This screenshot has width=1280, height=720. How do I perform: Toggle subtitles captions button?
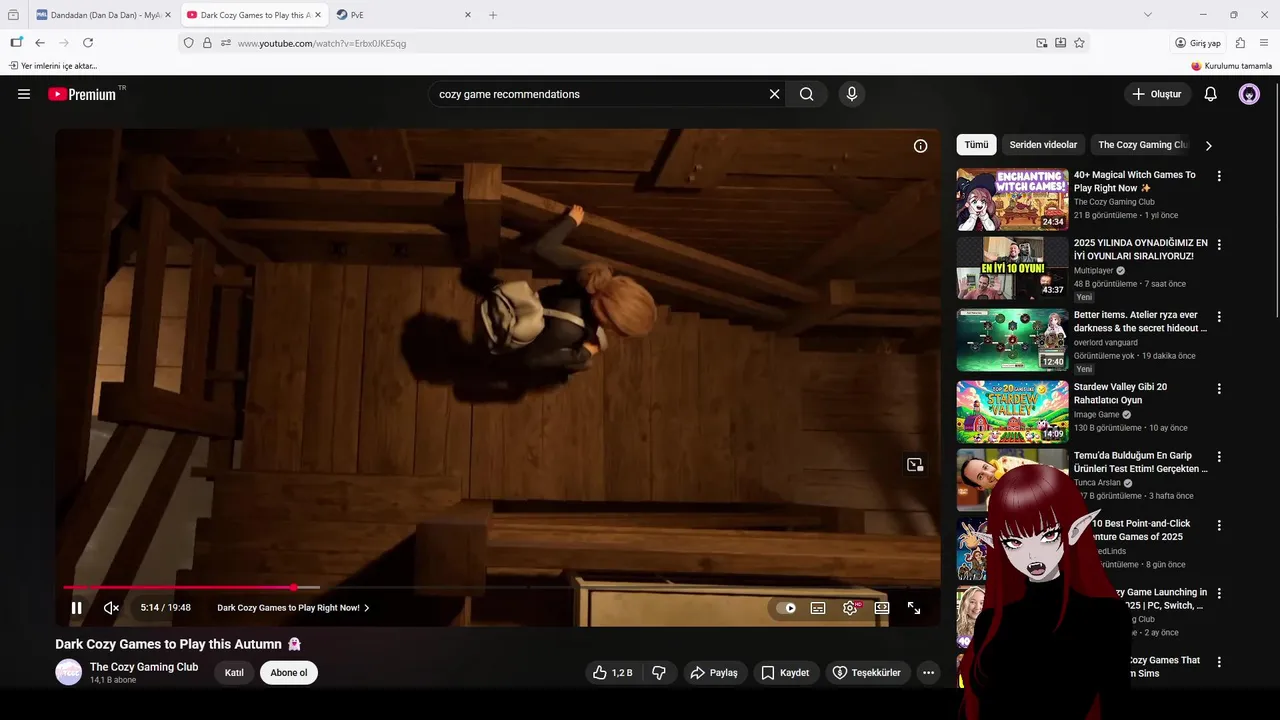click(x=818, y=607)
